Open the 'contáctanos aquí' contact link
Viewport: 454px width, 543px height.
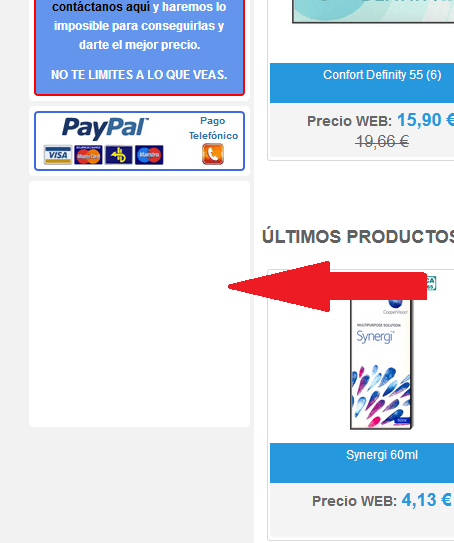pyautogui.click(x=101, y=7)
